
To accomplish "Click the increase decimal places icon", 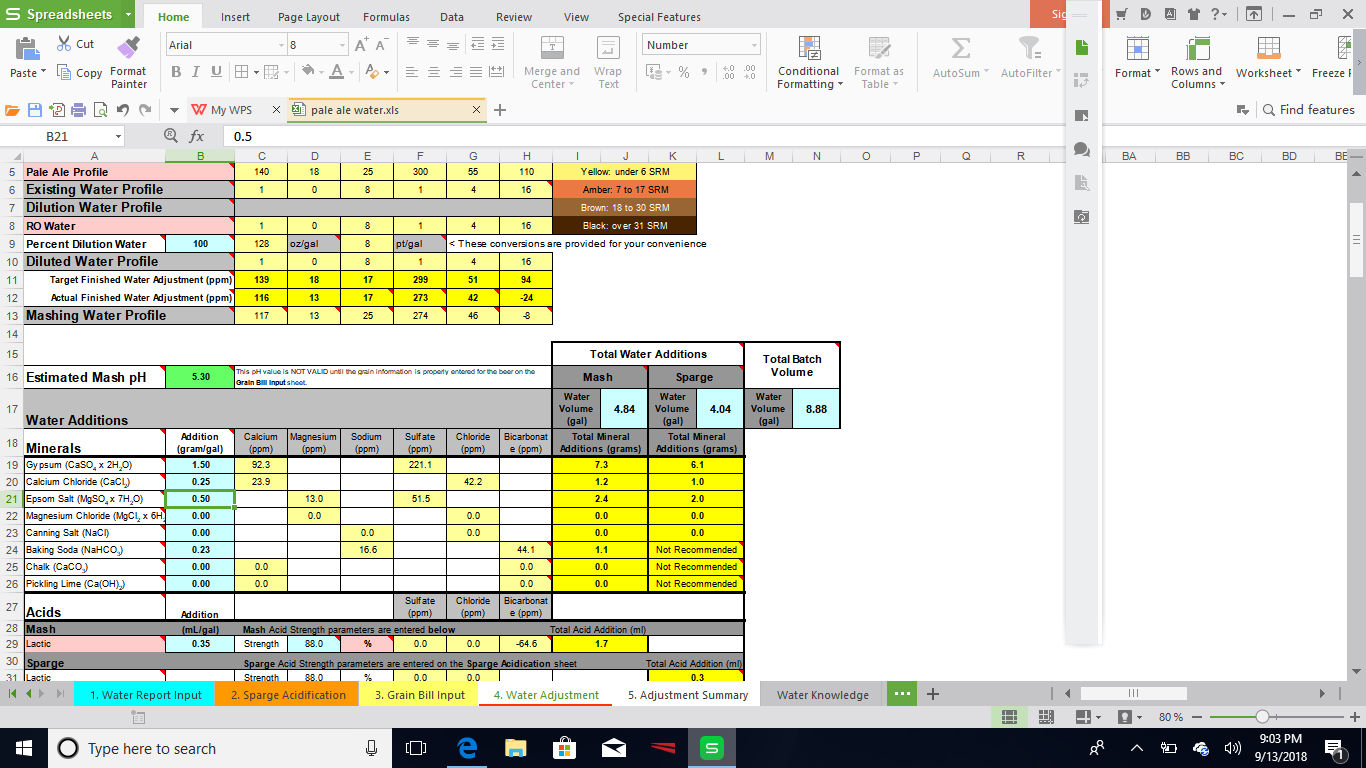I will click(x=728, y=72).
